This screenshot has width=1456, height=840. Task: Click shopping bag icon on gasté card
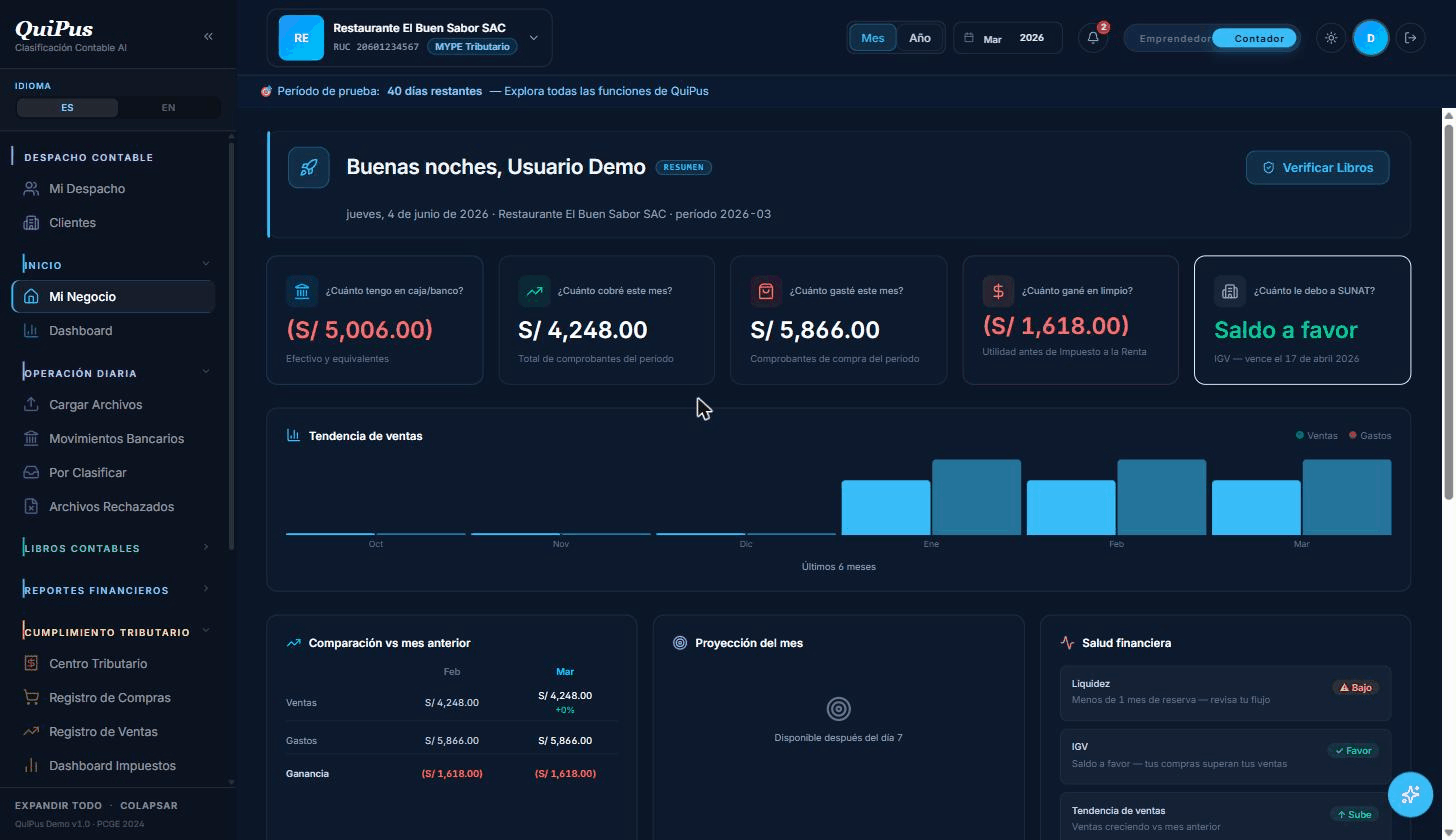click(766, 291)
